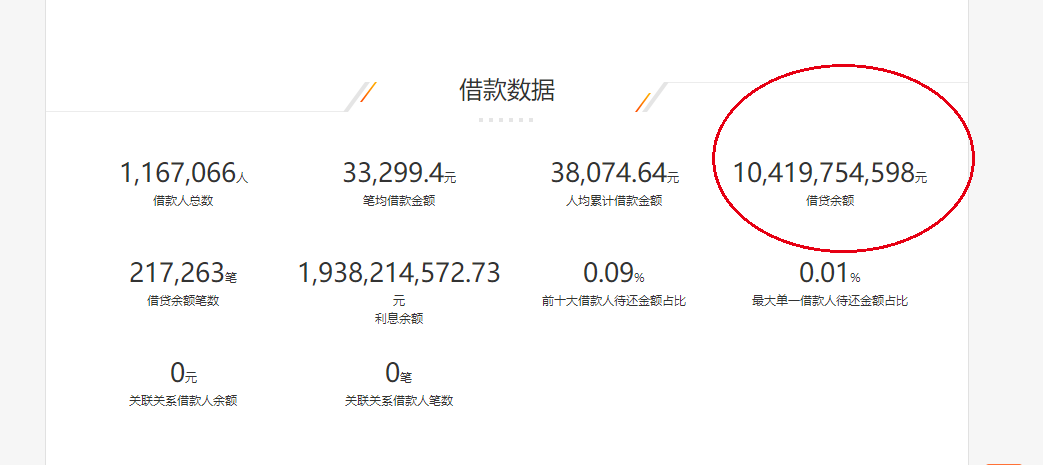The image size is (1043, 465).
Task: Click the gray dotted divider under 借款数据
Action: [506, 120]
